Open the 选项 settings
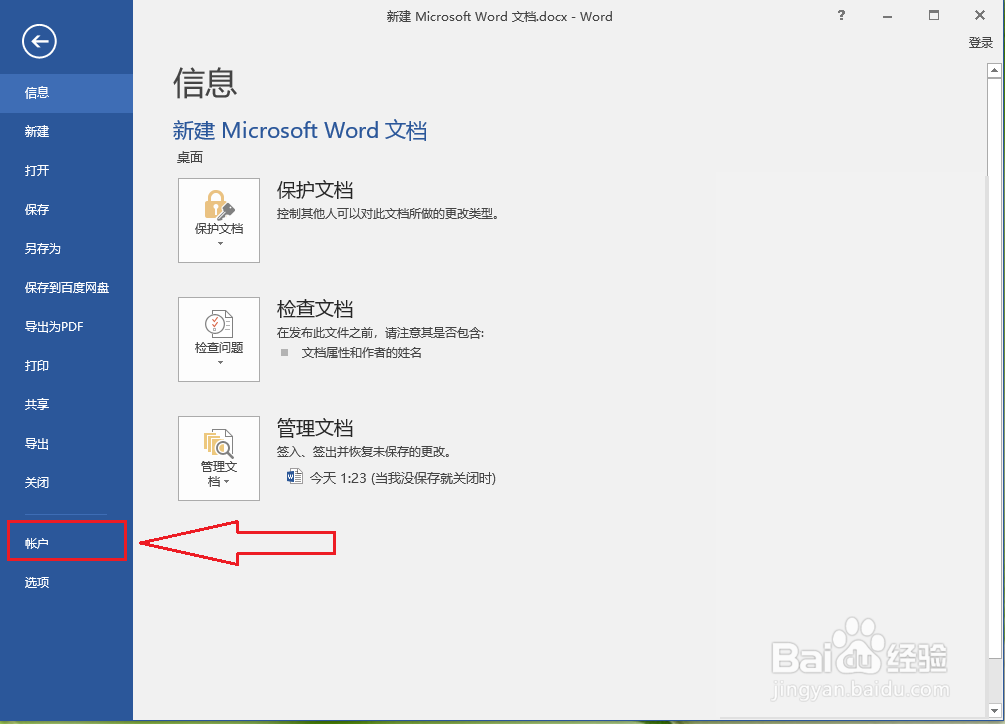This screenshot has height=724, width=1005. pyautogui.click(x=67, y=582)
